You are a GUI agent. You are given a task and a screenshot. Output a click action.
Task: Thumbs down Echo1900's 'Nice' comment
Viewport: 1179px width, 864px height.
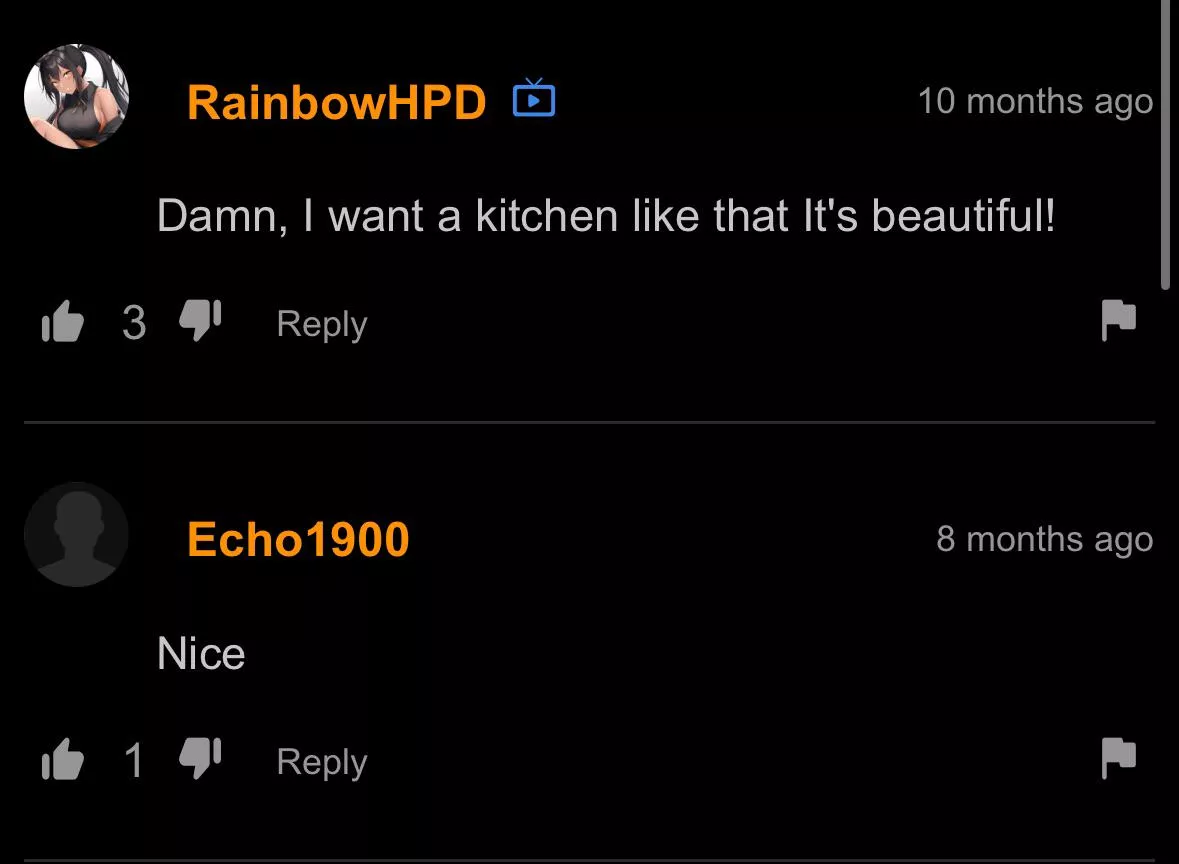coord(200,758)
